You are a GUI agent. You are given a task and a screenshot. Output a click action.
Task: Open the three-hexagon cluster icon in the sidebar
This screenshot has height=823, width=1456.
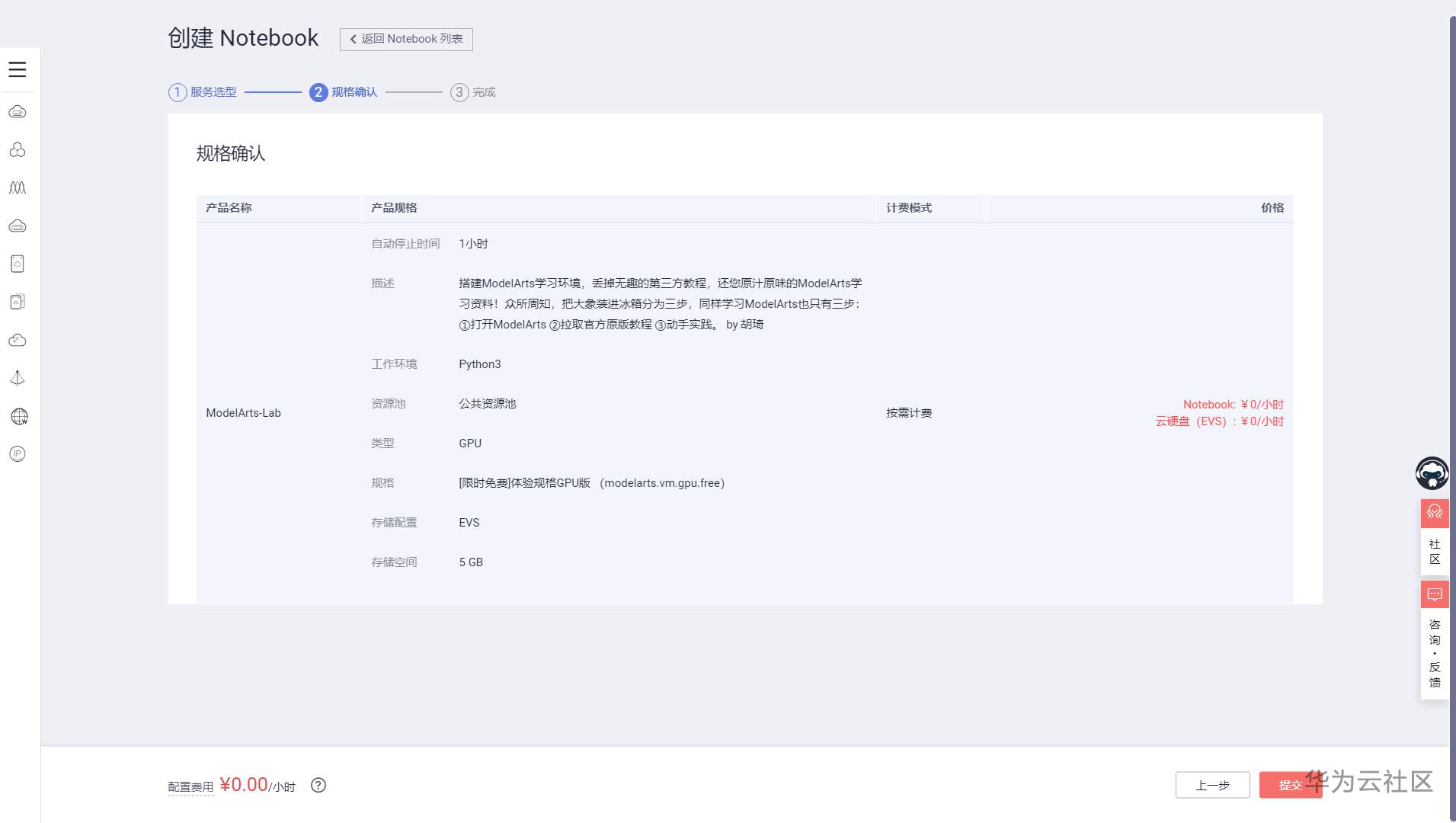(18, 150)
